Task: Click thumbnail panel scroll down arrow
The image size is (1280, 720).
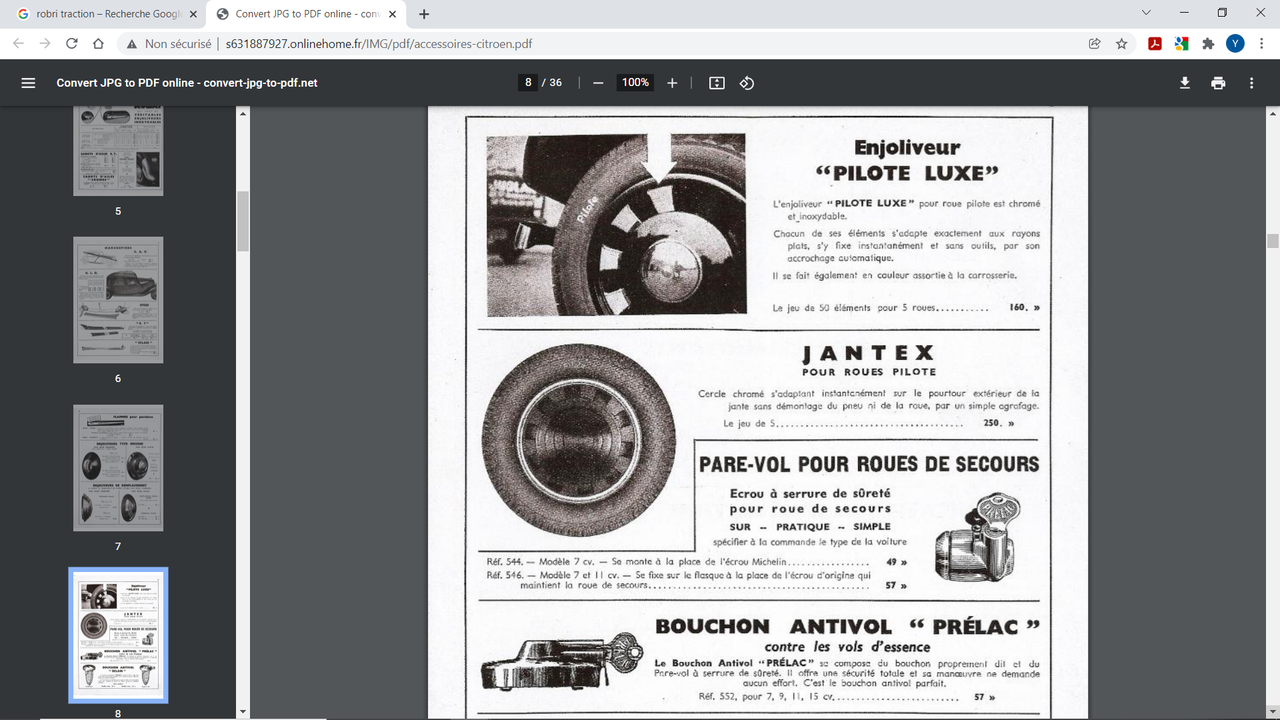Action: 243,712
